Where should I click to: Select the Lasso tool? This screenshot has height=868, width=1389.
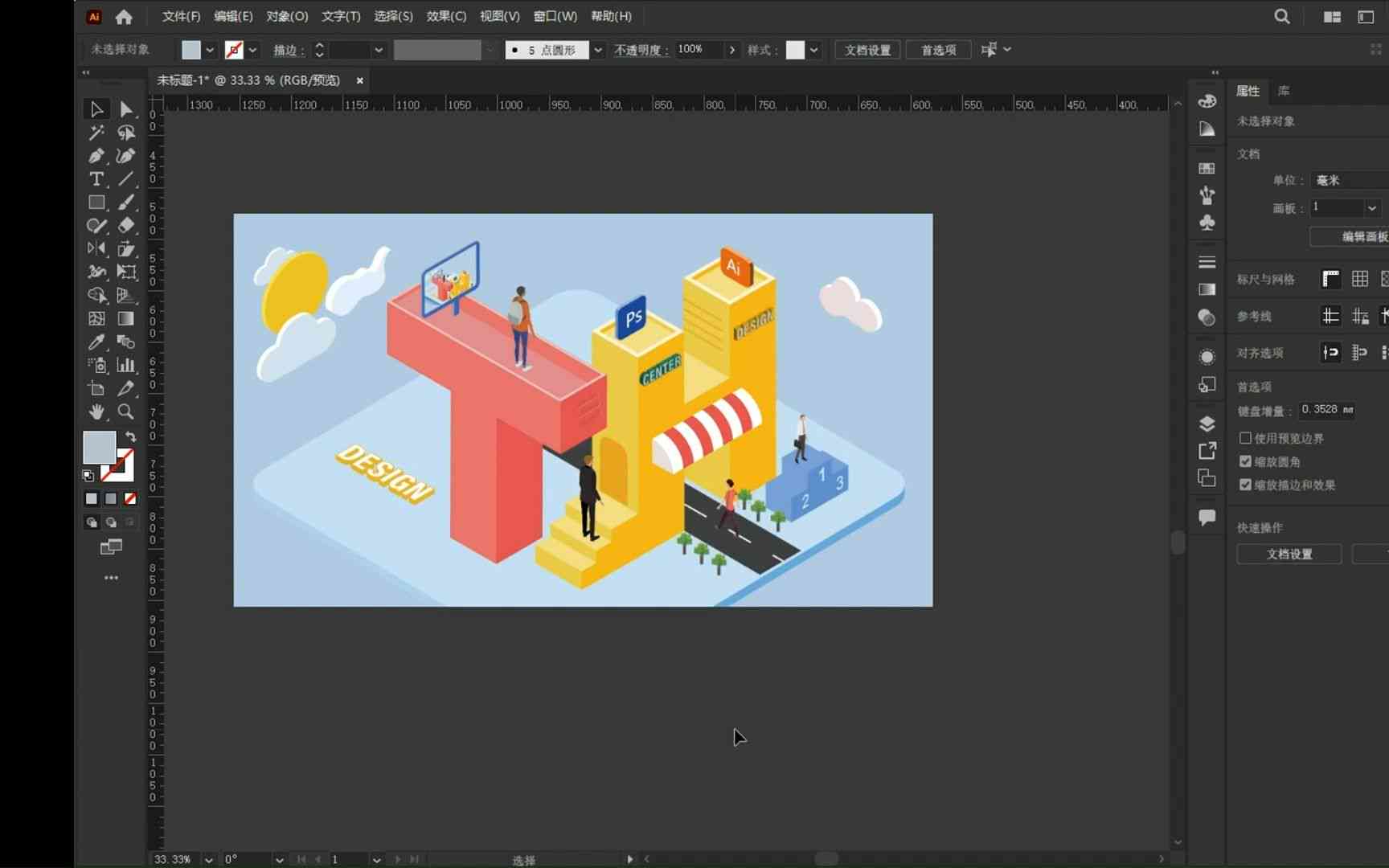126,133
